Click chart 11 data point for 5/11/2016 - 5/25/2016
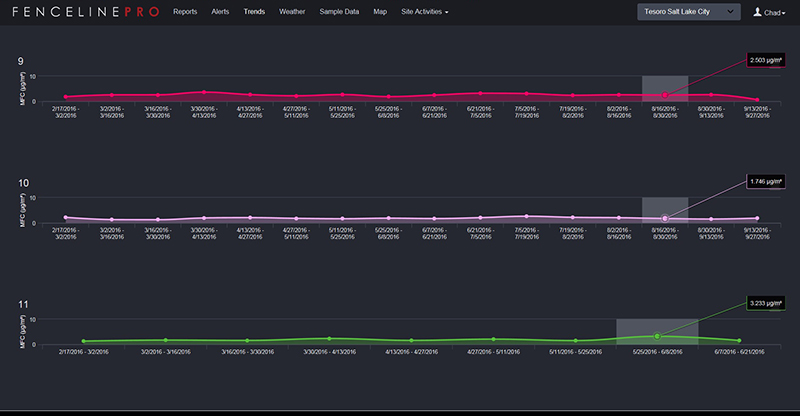800x416 pixels. point(576,340)
